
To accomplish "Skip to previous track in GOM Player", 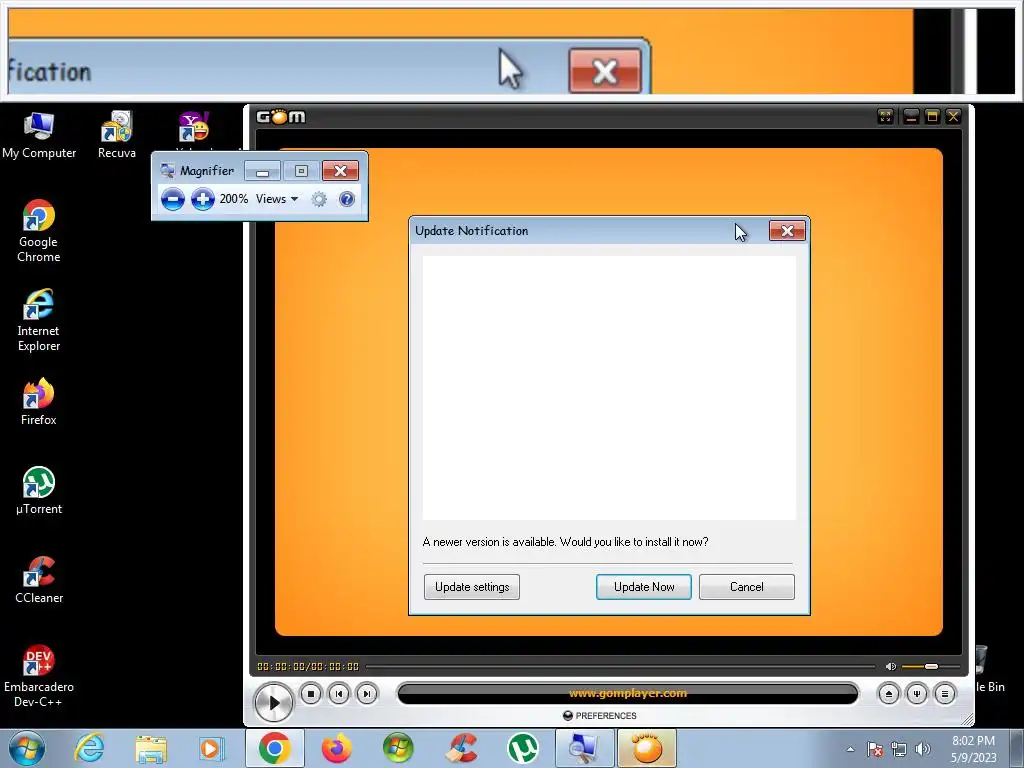I will pos(339,694).
